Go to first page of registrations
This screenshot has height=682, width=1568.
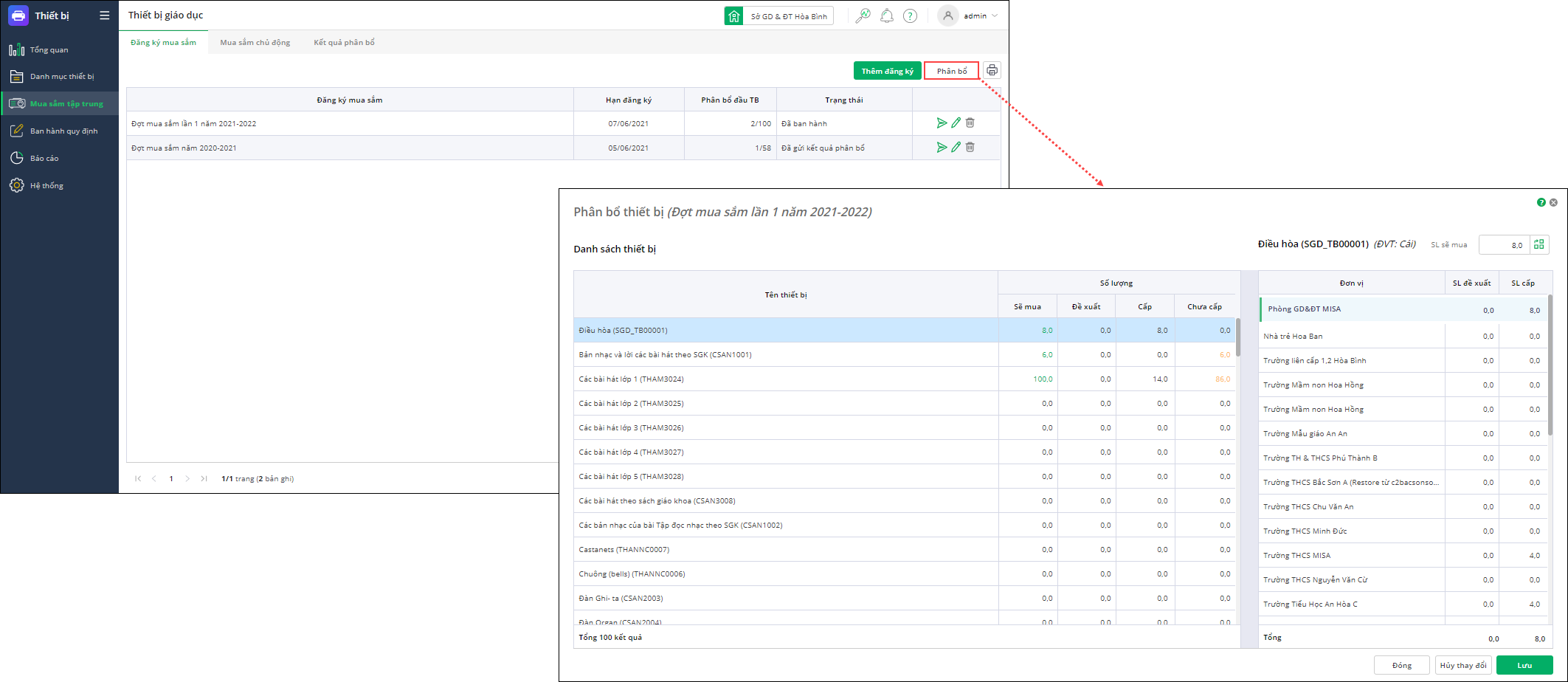(138, 478)
